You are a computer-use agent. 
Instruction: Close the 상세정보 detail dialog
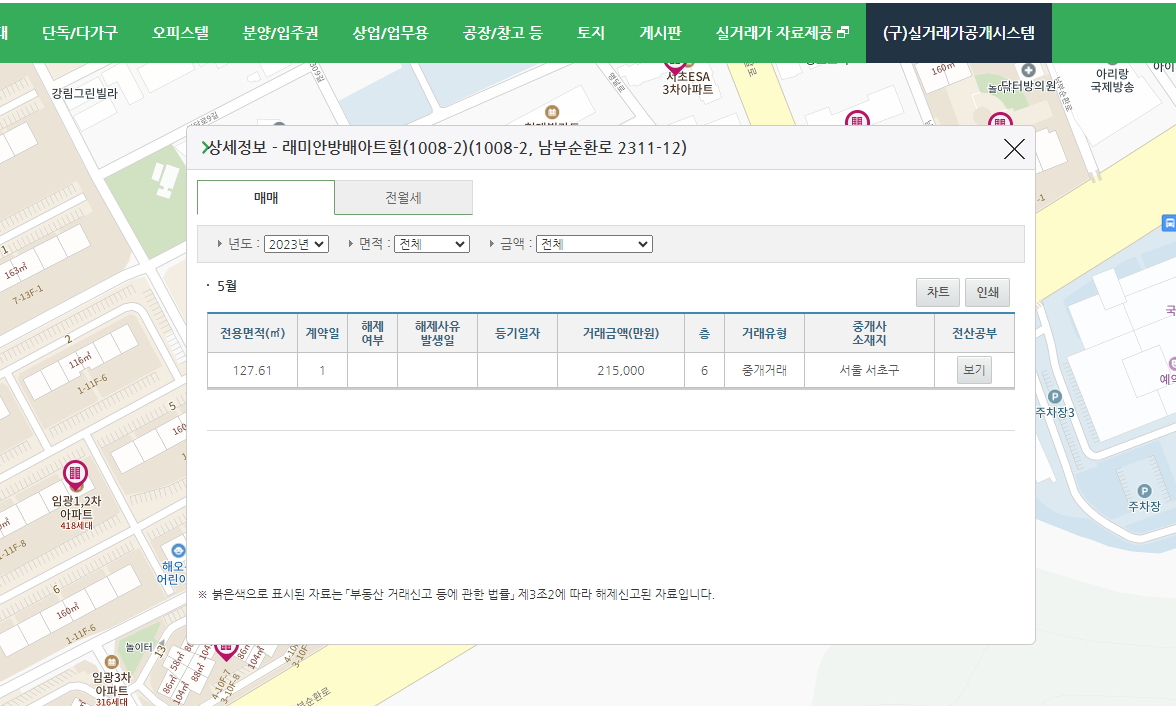[1014, 148]
